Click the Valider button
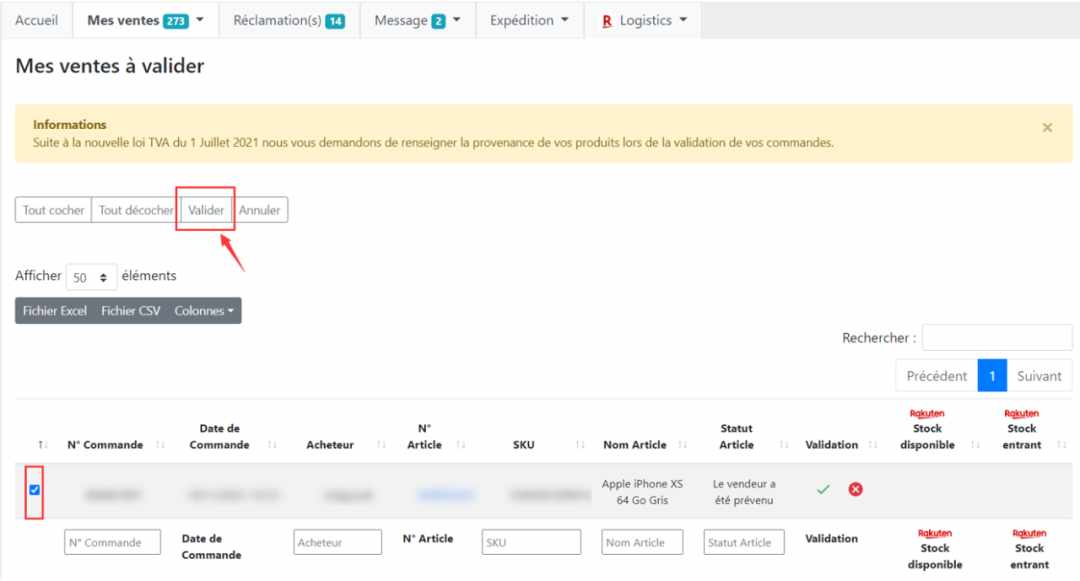This screenshot has width=1080, height=581. click(206, 210)
